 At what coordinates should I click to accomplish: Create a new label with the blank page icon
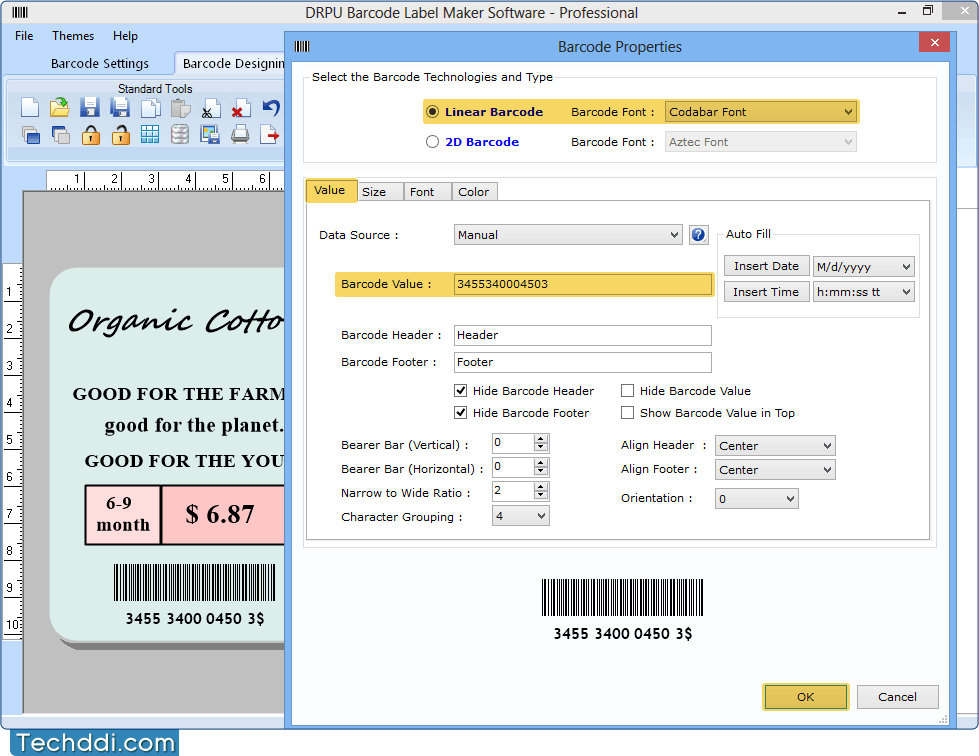(29, 107)
